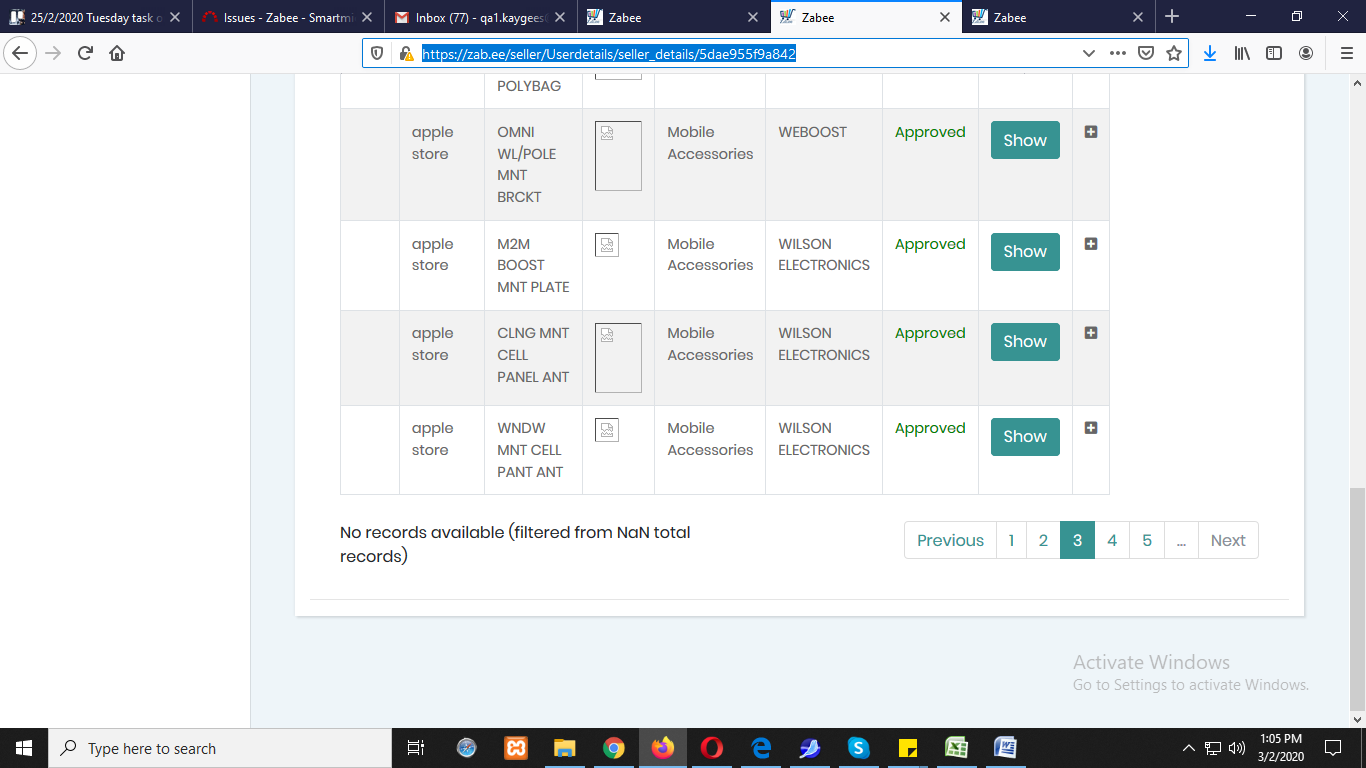This screenshot has height=768, width=1366.
Task: Open Google Chrome from the taskbar
Action: 614,748
